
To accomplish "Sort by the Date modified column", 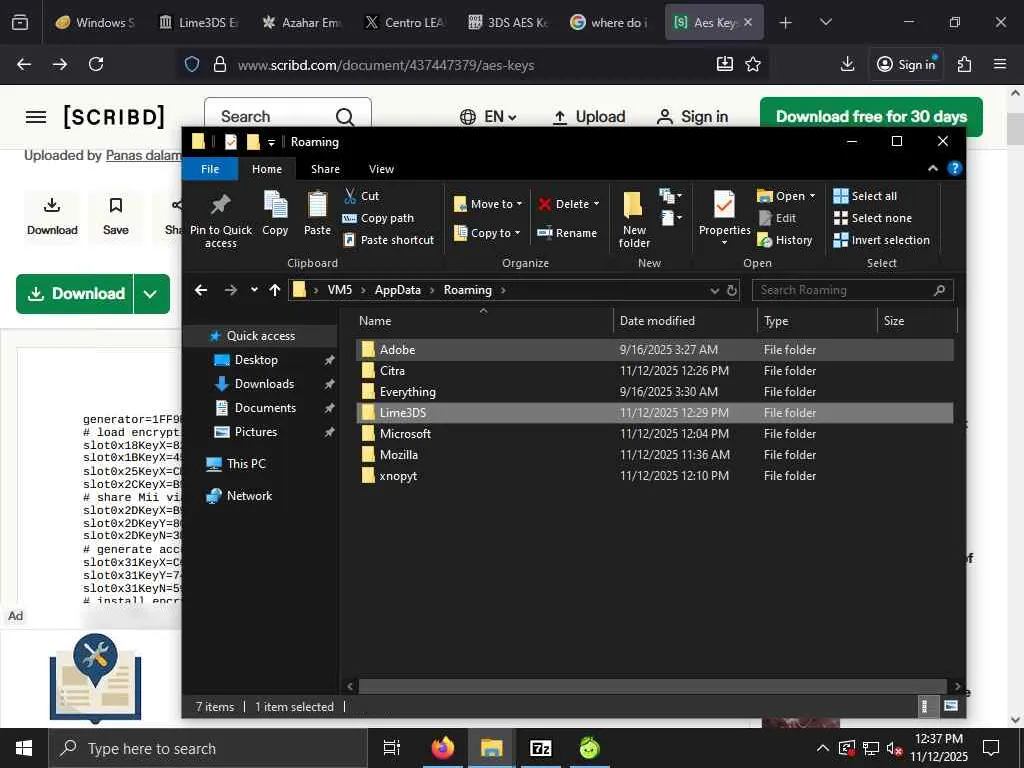I will click(685, 321).
